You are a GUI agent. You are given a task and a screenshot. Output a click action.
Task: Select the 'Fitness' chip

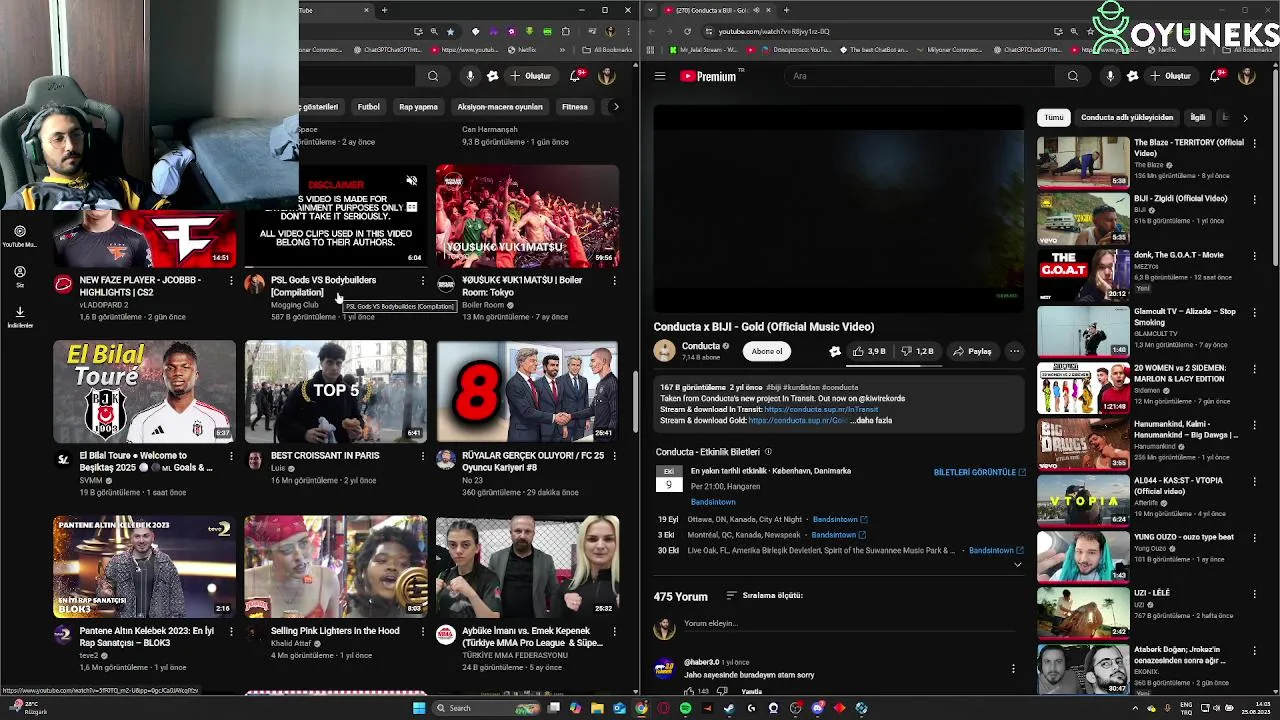[575, 107]
